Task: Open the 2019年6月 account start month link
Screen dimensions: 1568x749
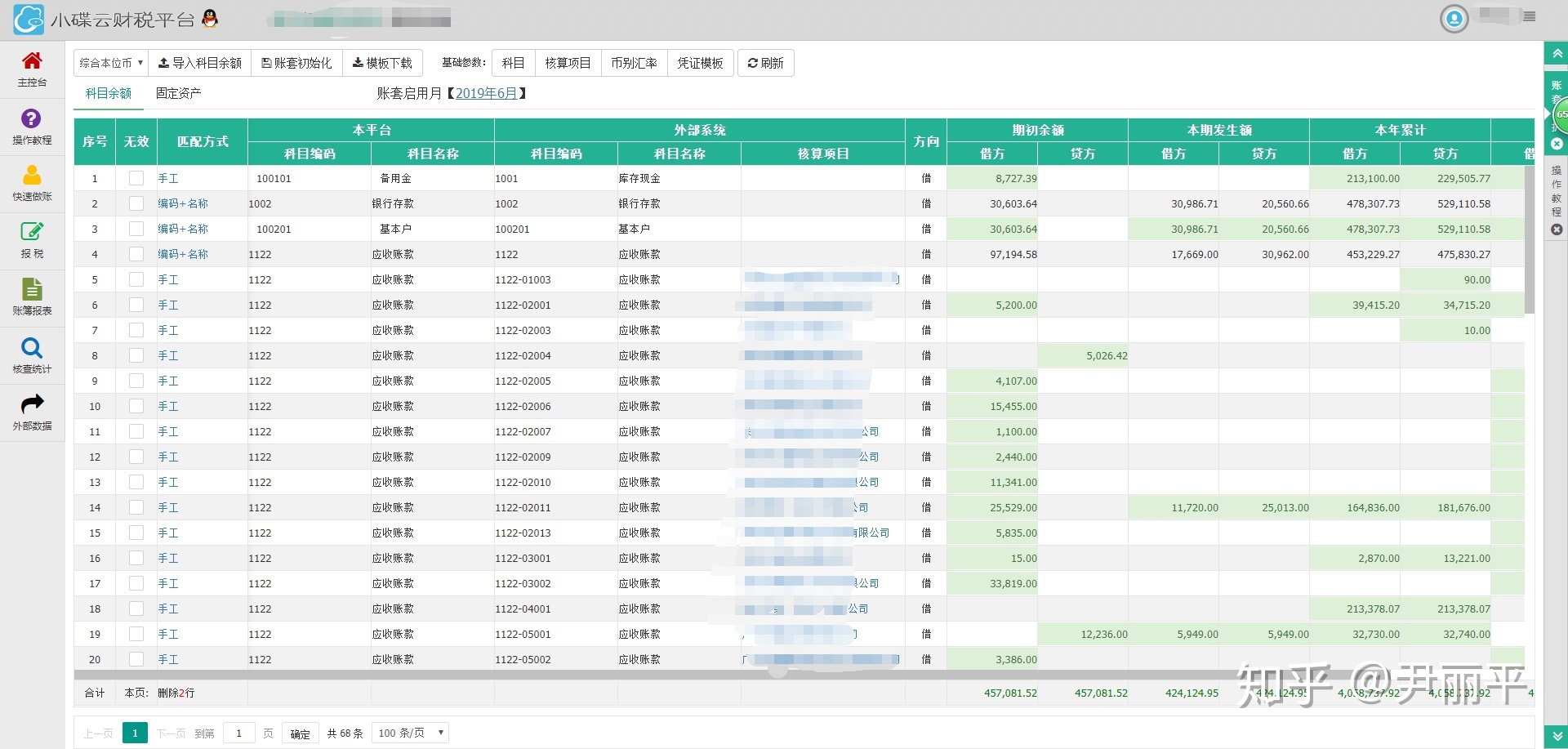Action: pos(488,93)
